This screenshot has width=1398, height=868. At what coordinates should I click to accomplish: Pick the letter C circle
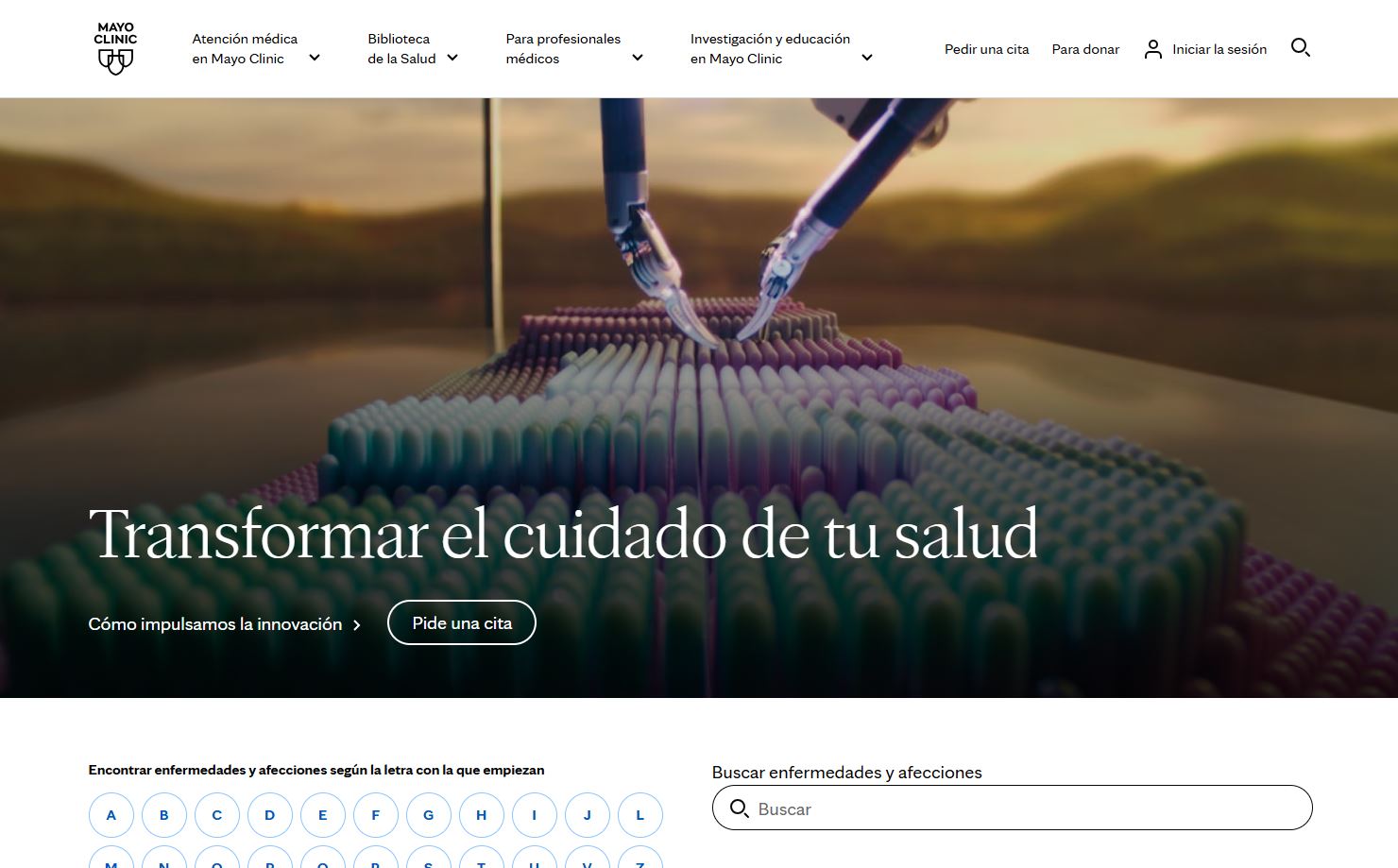(217, 815)
